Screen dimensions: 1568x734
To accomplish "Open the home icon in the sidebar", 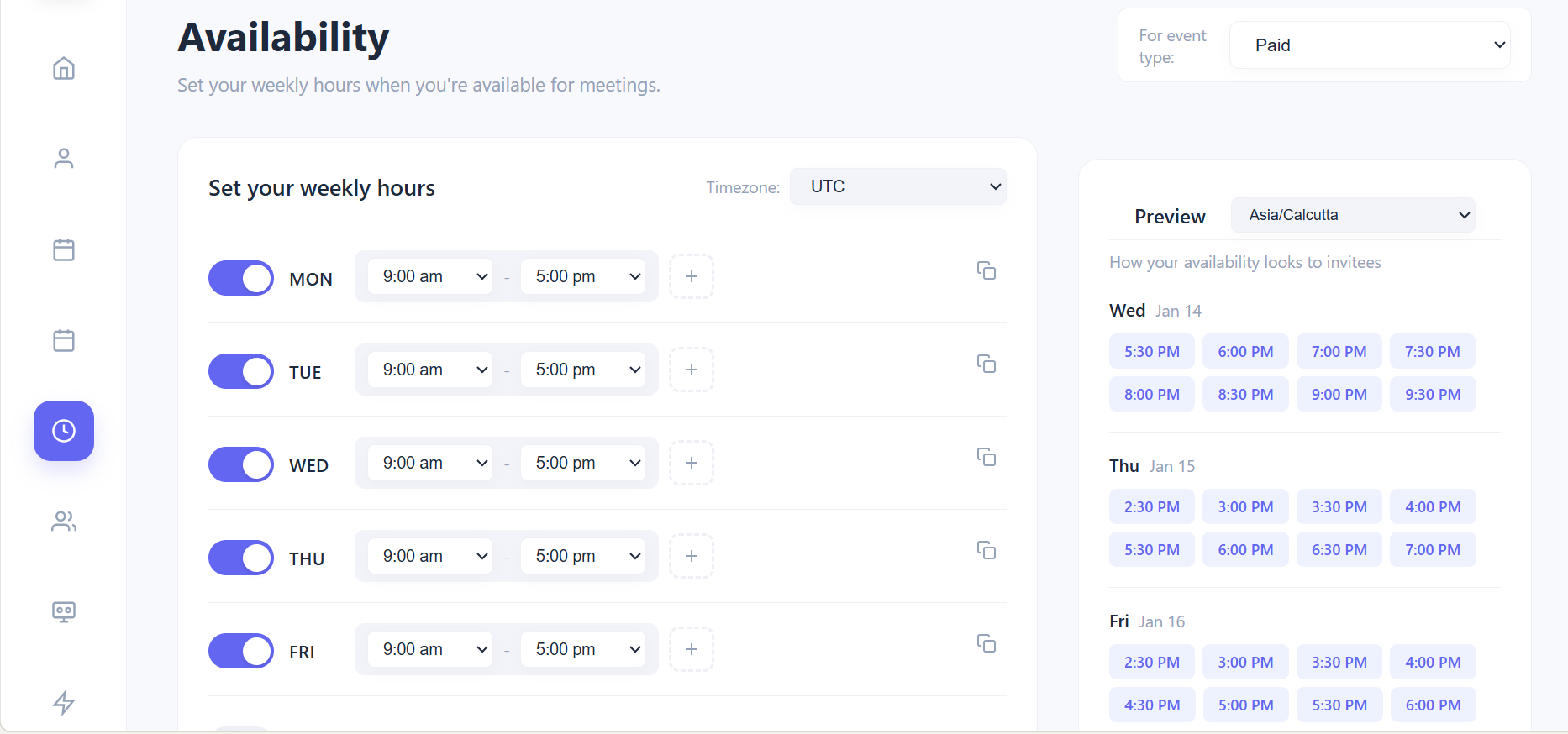I will pos(64,68).
